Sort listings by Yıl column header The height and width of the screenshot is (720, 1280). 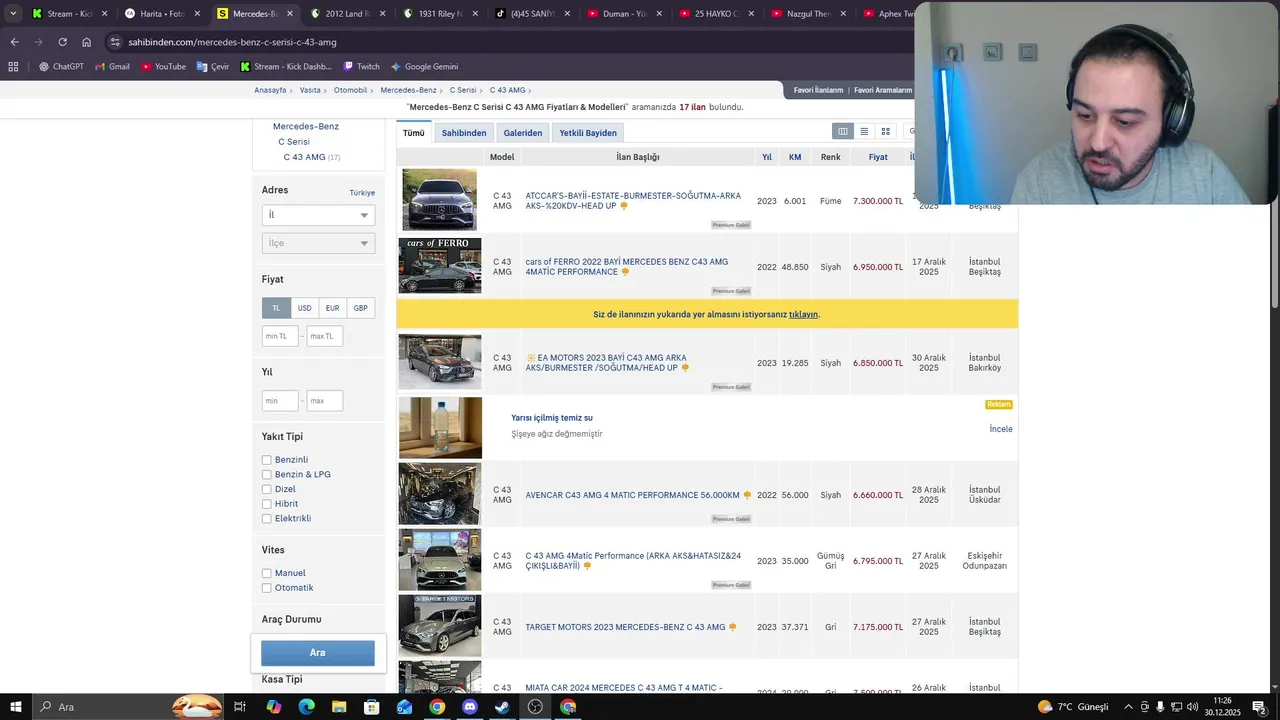point(767,157)
